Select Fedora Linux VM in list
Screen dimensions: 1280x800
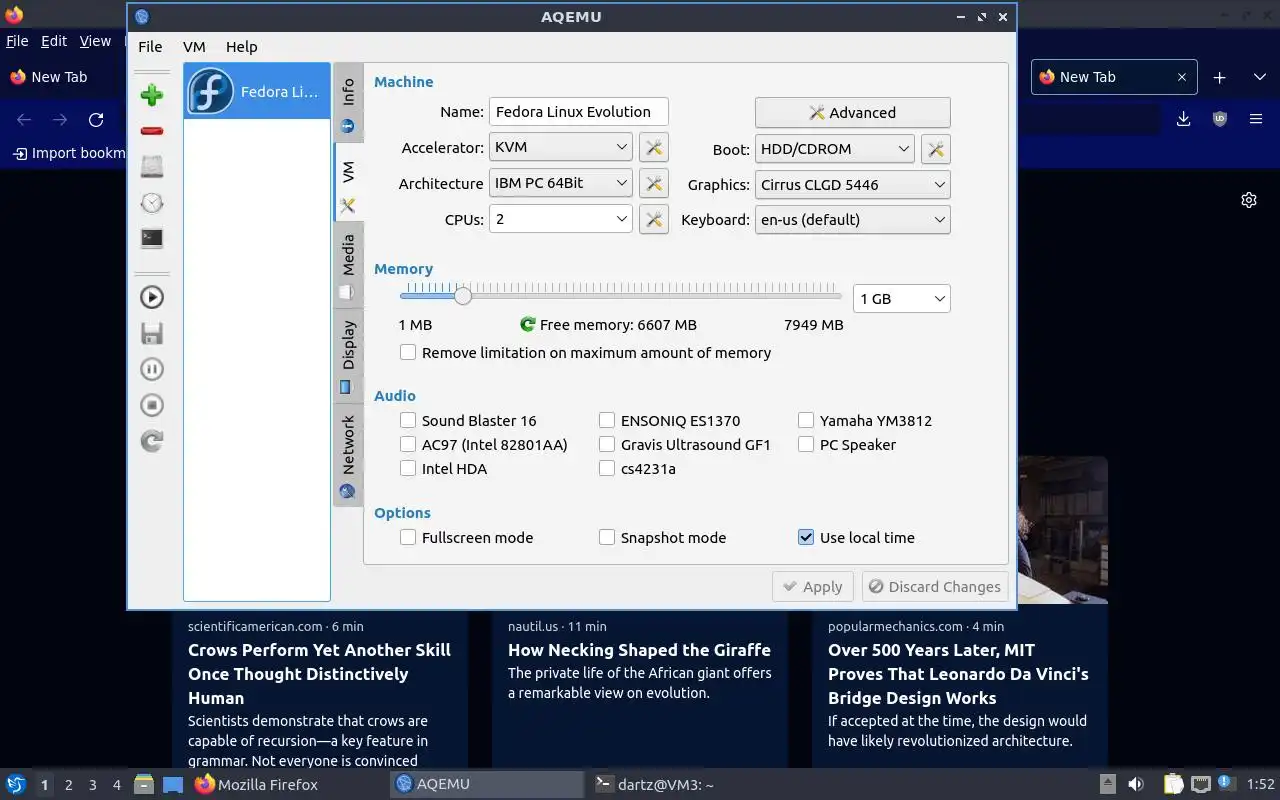(257, 92)
